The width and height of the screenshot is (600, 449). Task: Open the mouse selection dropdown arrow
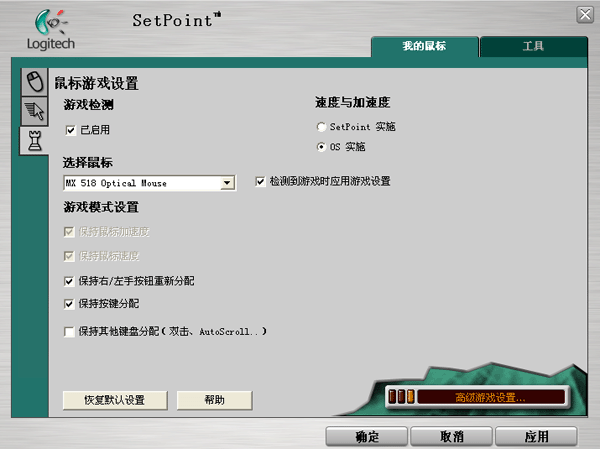tap(227, 183)
